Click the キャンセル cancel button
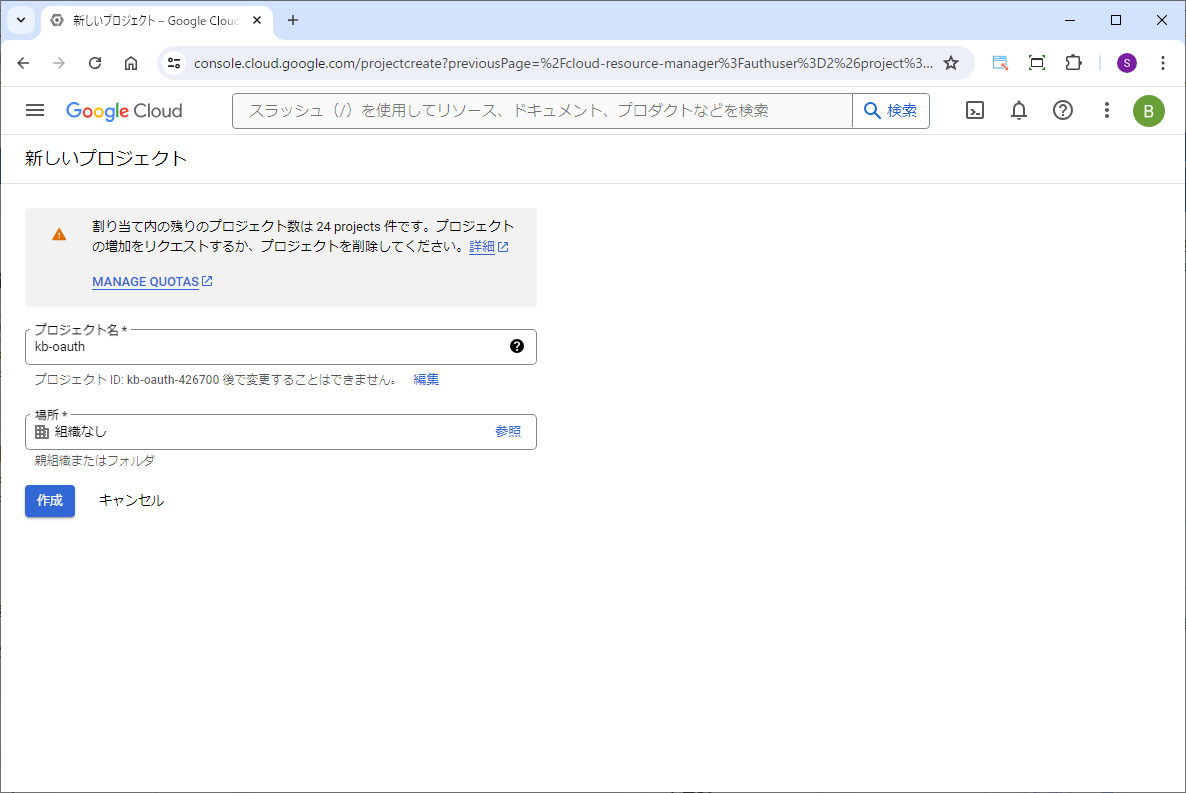 pyautogui.click(x=131, y=500)
